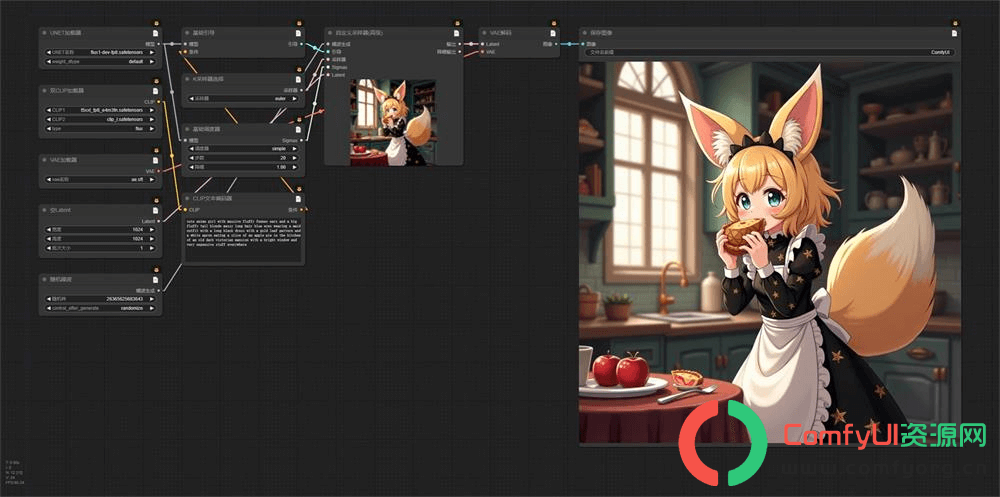Select previous sampler with euler's left arrow
This screenshot has height=497, width=1000.
click(x=191, y=99)
